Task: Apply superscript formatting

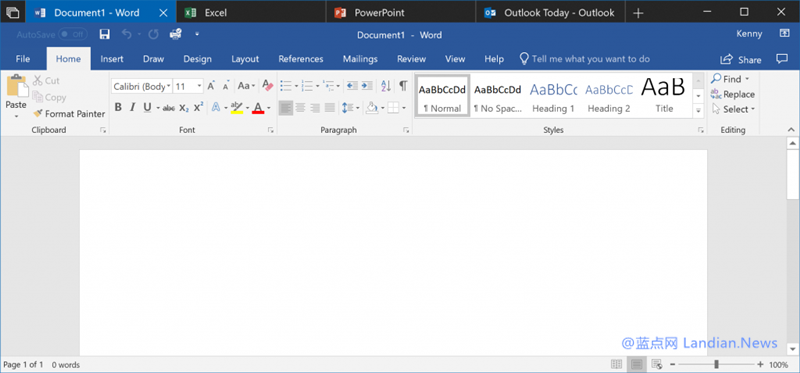Action: click(198, 107)
